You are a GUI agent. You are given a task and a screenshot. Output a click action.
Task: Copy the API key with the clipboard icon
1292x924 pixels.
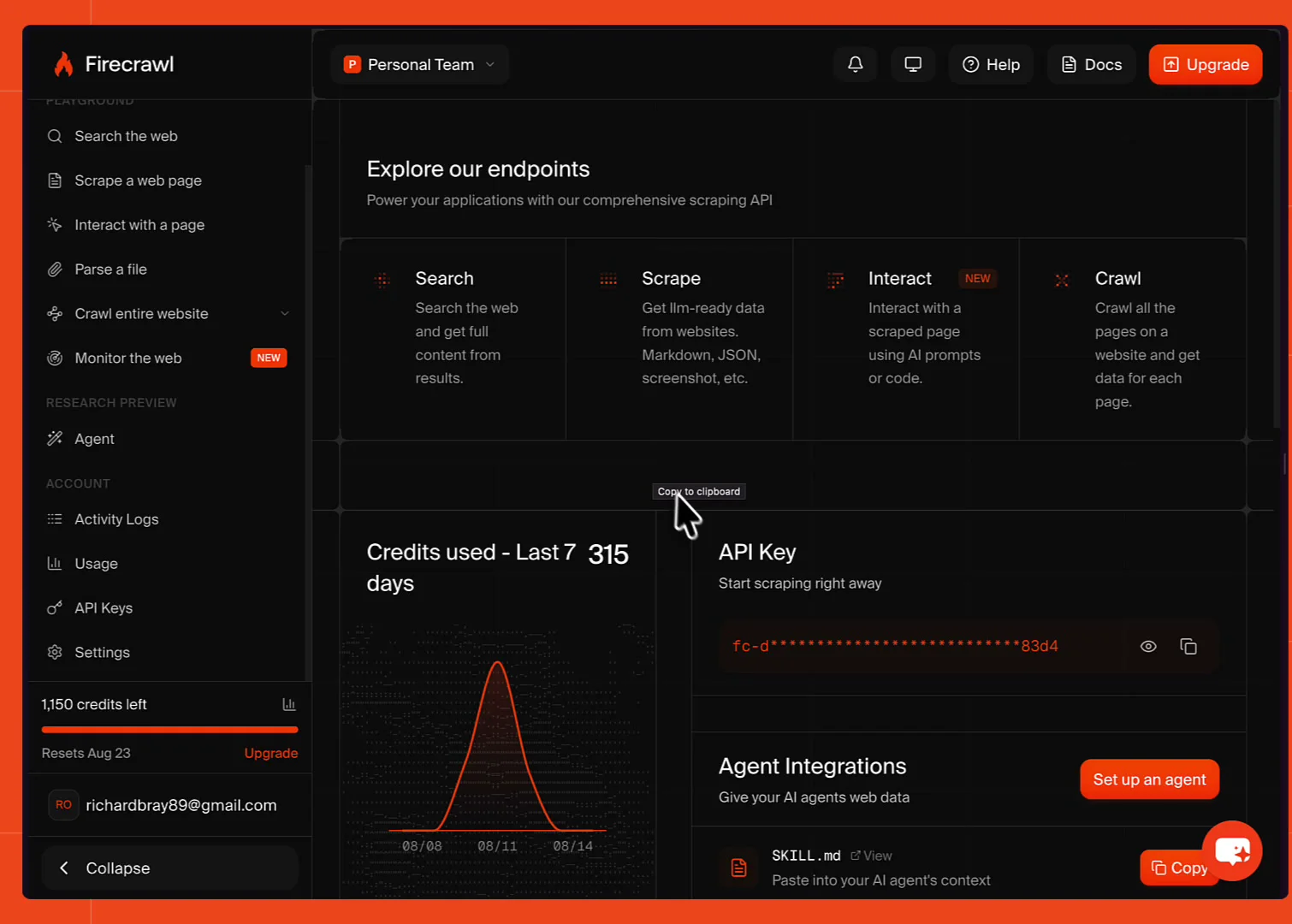(1188, 646)
